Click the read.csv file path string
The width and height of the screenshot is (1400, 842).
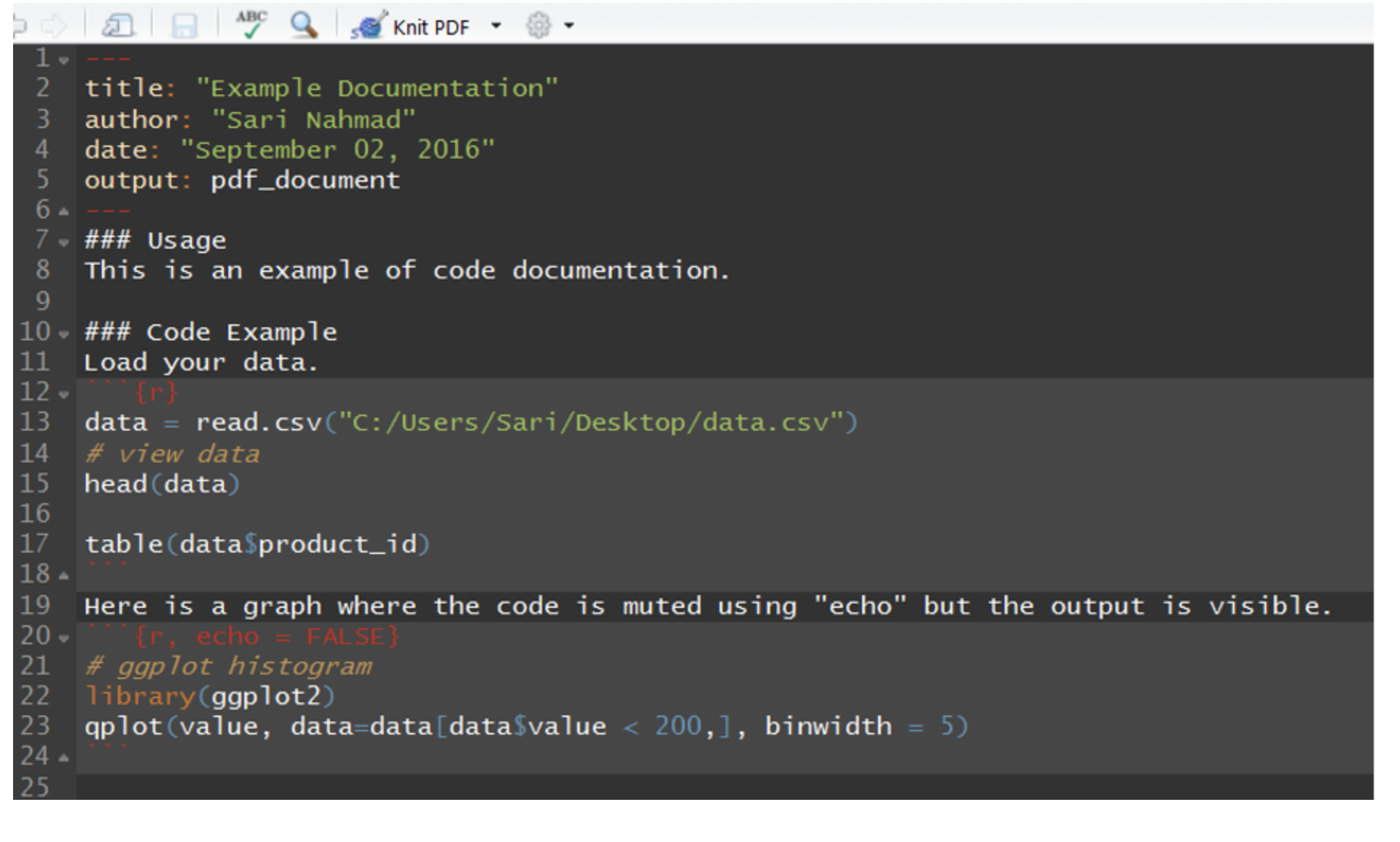coord(590,422)
